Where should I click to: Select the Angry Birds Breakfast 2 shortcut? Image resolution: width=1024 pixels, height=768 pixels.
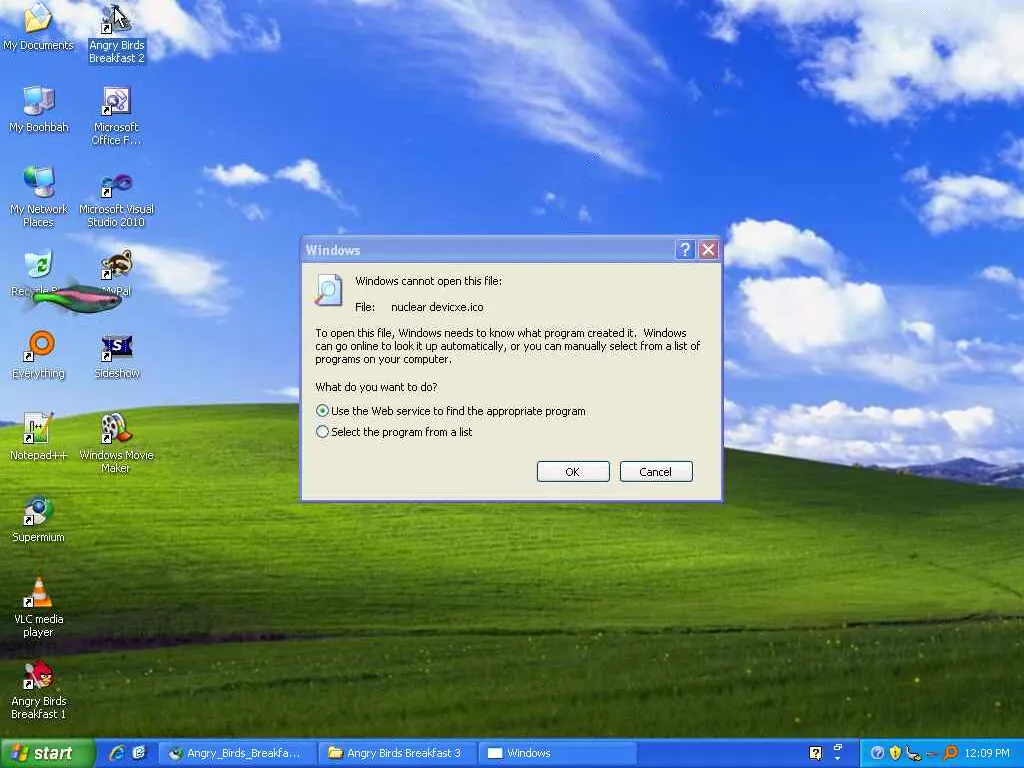click(x=117, y=33)
